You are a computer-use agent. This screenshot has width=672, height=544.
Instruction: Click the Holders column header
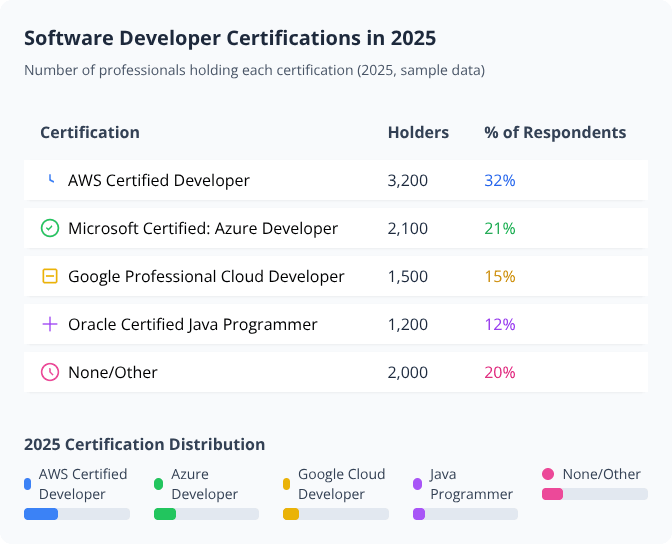click(418, 132)
